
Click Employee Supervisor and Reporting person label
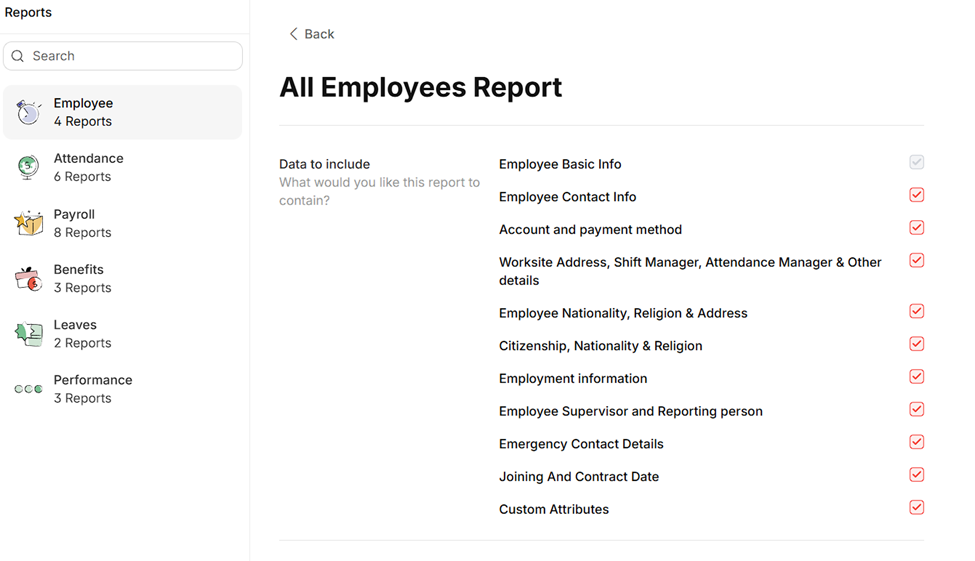(x=631, y=411)
